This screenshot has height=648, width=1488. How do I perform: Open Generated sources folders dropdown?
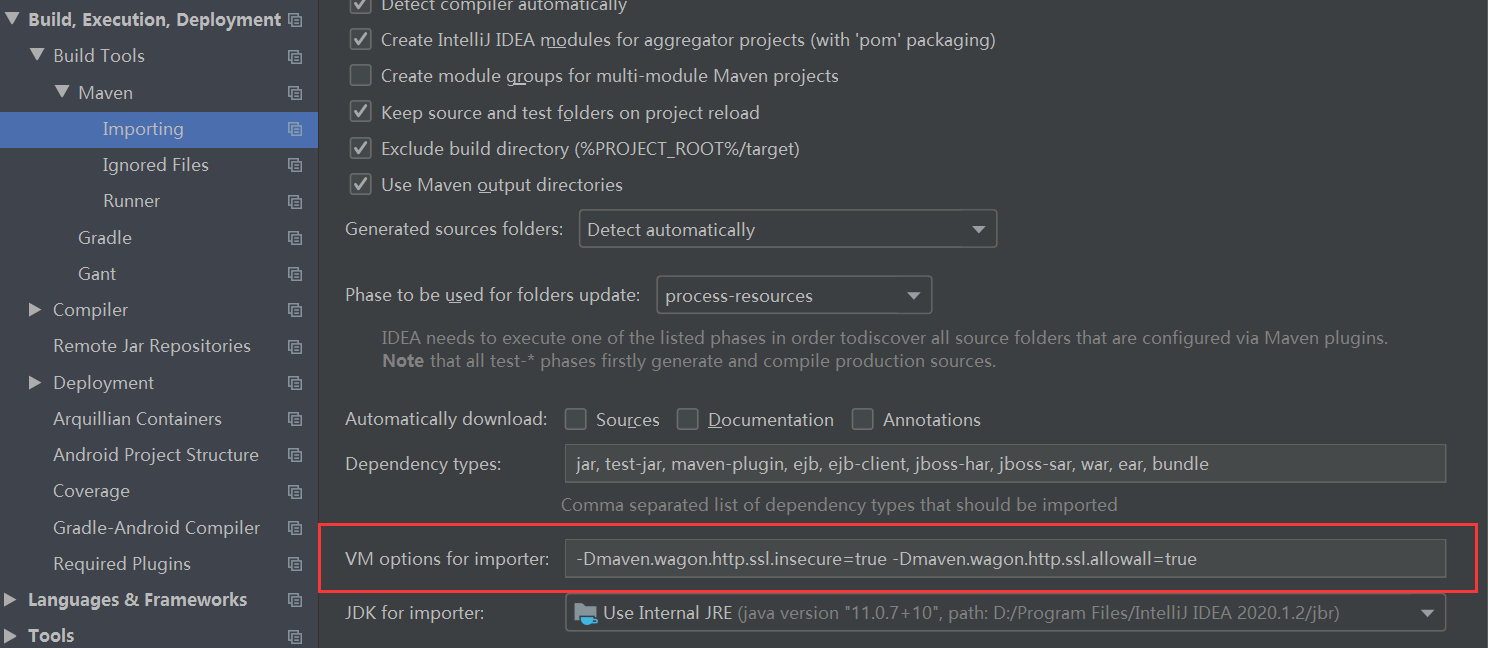(x=788, y=229)
